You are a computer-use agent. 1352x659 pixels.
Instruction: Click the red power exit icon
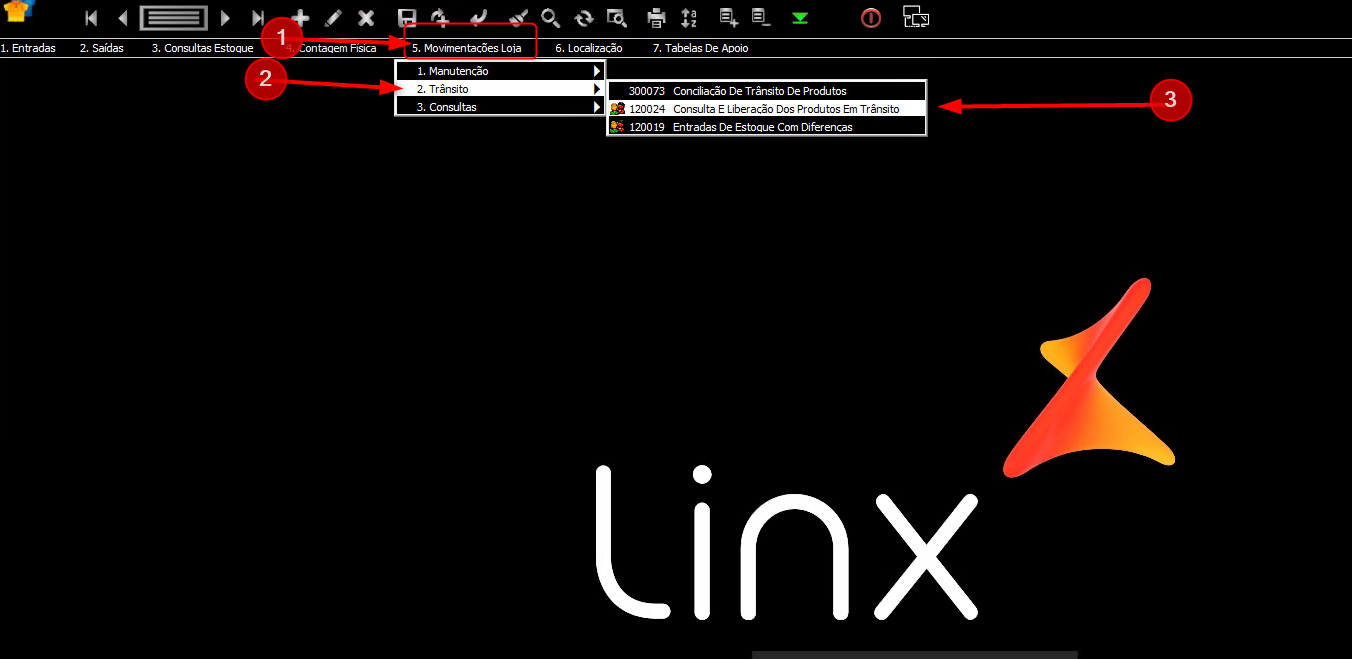point(871,18)
